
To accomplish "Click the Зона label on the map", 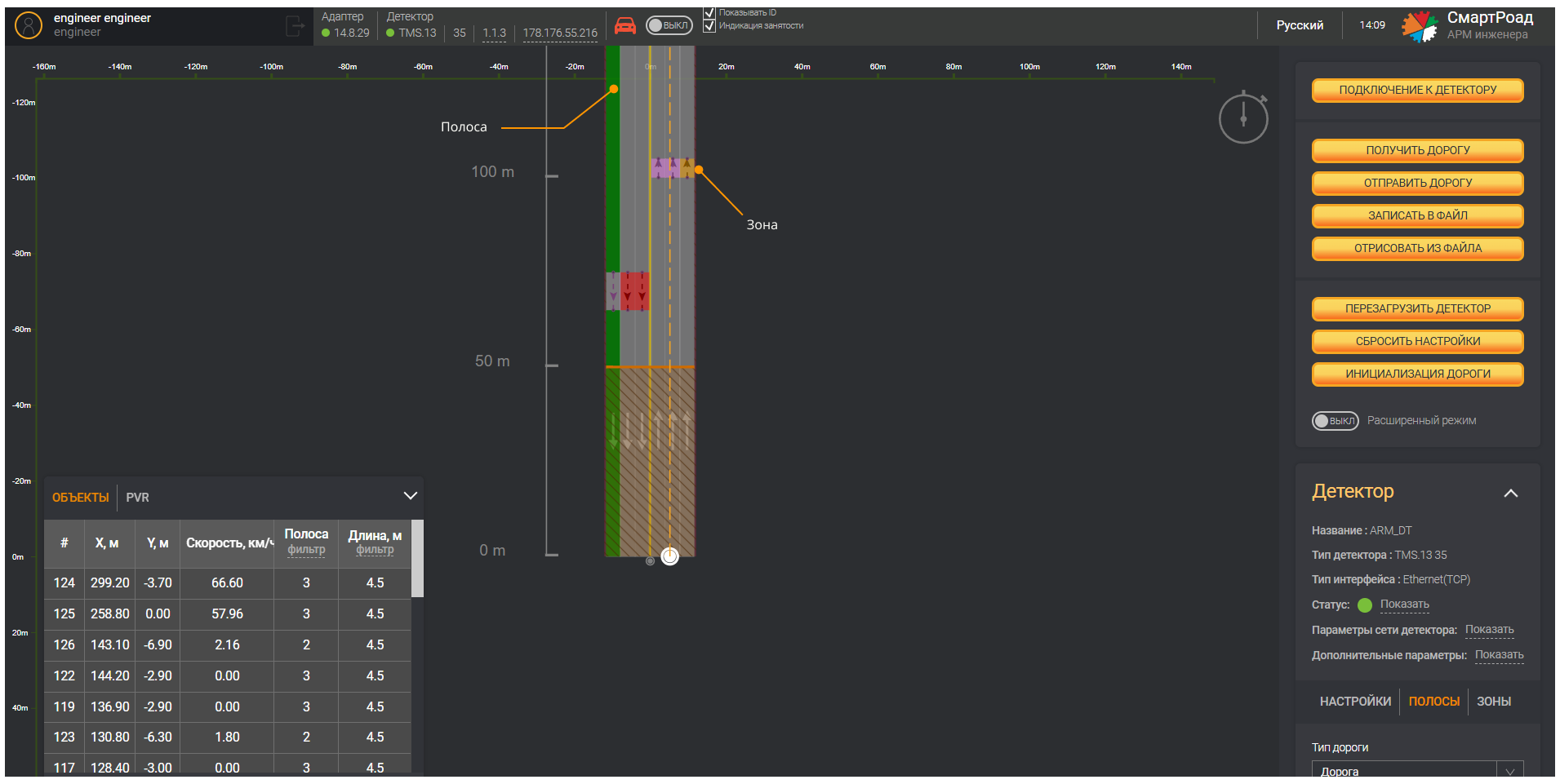I will 762,225.
